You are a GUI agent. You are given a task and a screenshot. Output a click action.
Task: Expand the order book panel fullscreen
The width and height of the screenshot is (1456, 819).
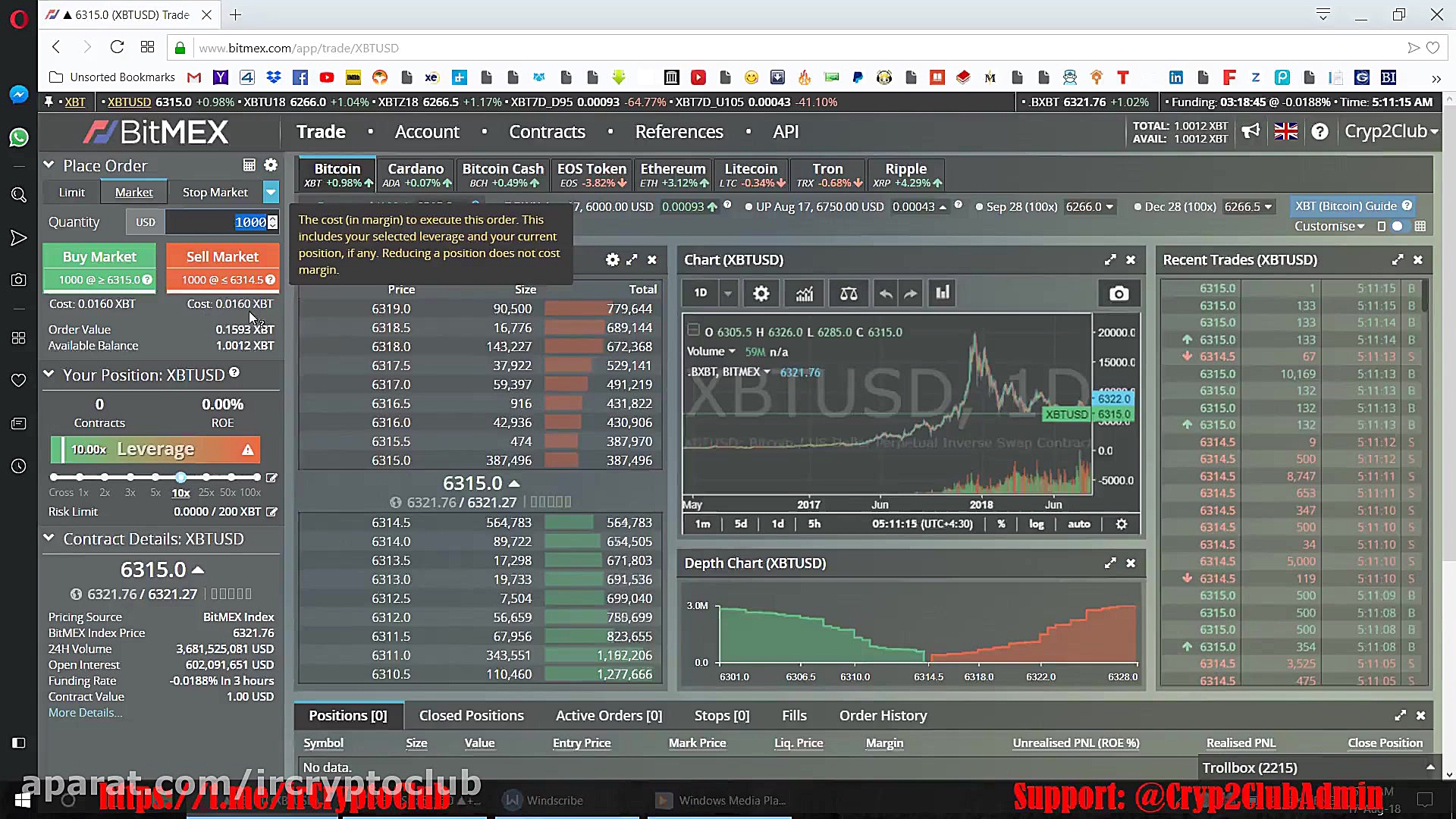tap(632, 260)
